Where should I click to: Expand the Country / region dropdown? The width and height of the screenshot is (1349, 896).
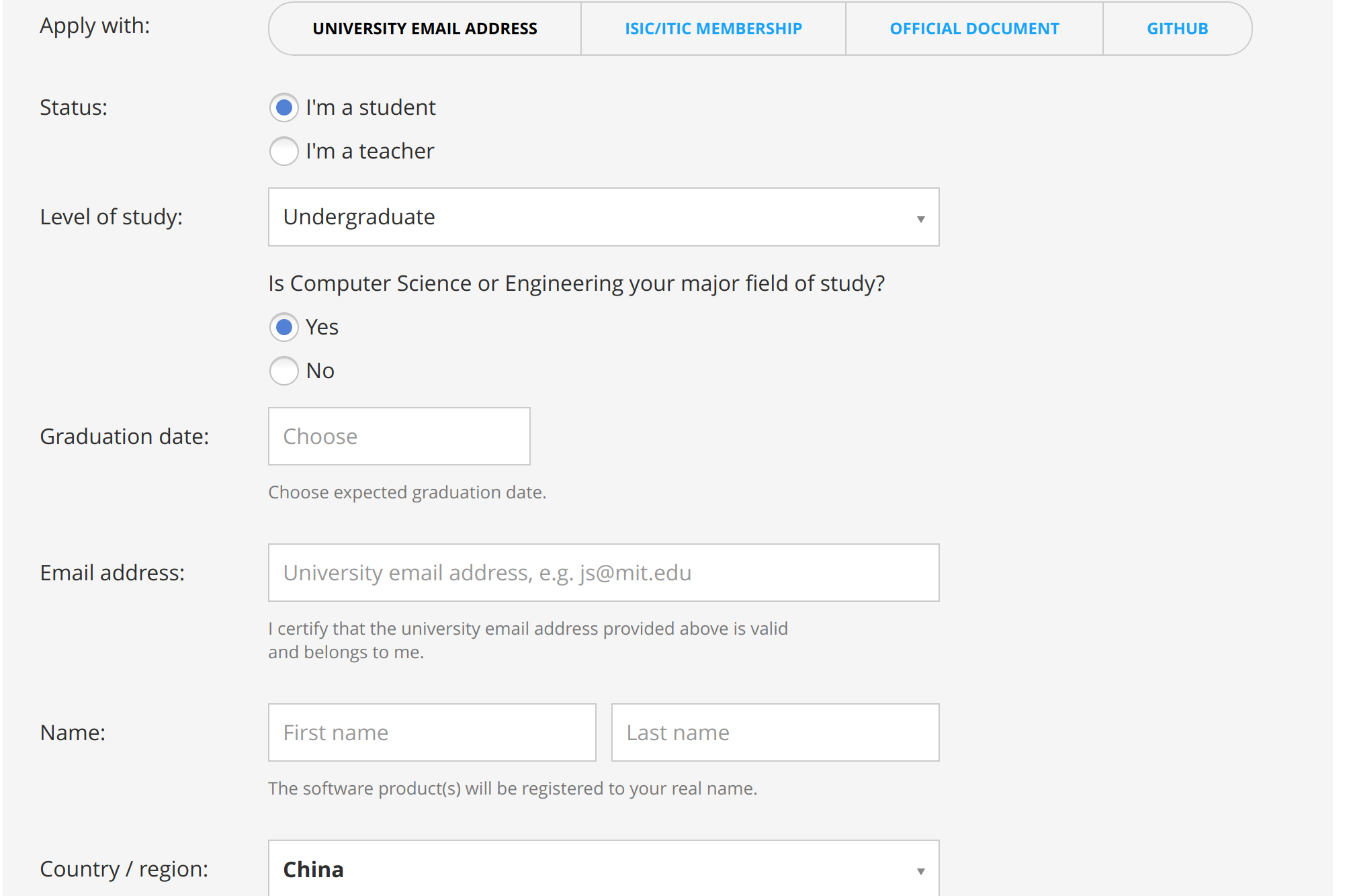(603, 869)
